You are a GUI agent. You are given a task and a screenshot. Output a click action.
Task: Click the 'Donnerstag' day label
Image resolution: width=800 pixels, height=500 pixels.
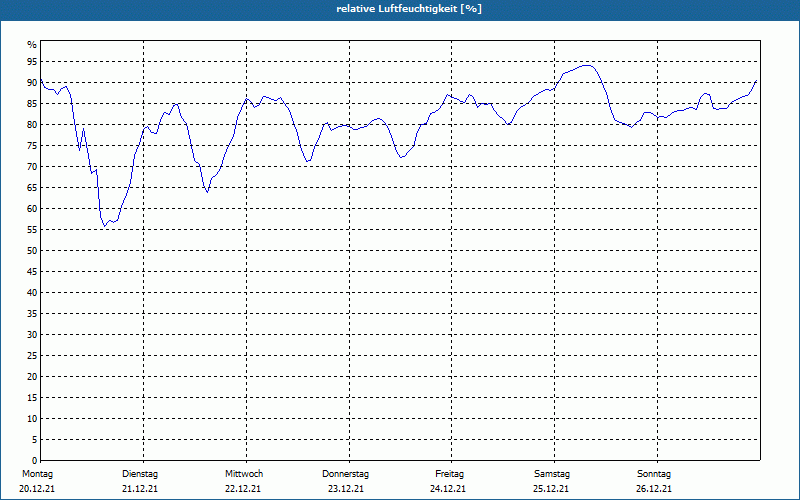[345, 474]
